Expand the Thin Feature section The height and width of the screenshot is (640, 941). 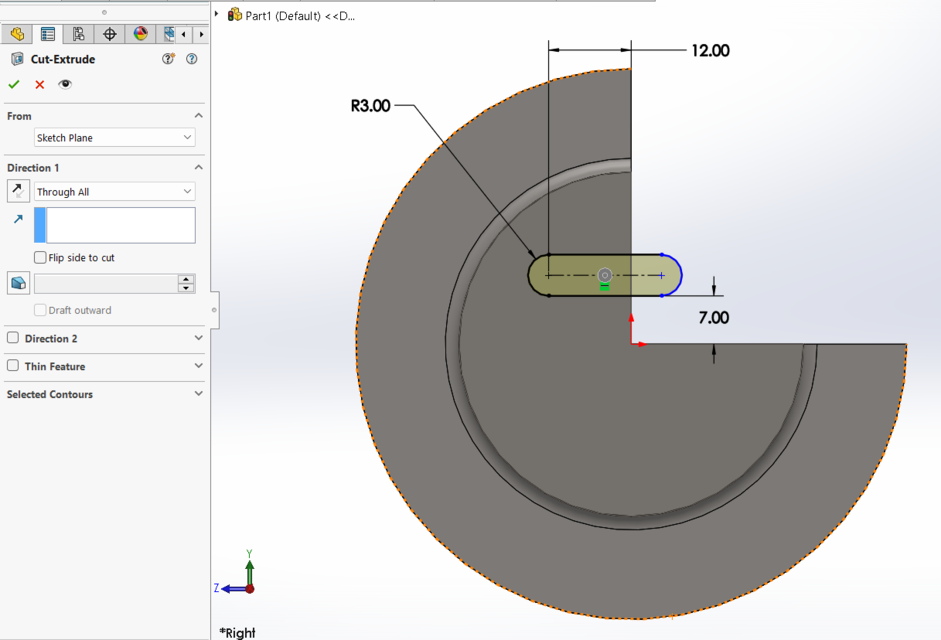[197, 366]
